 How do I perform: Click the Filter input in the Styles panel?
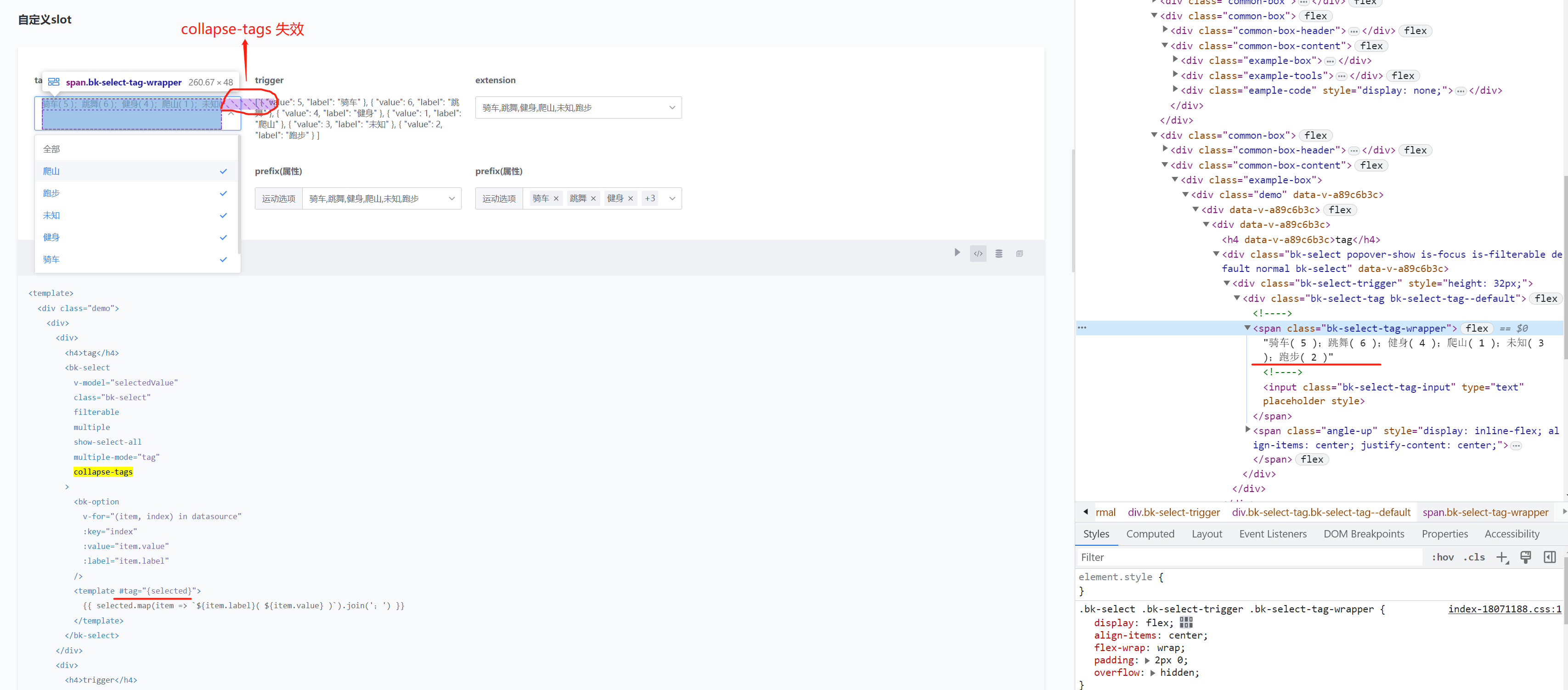[1218, 557]
